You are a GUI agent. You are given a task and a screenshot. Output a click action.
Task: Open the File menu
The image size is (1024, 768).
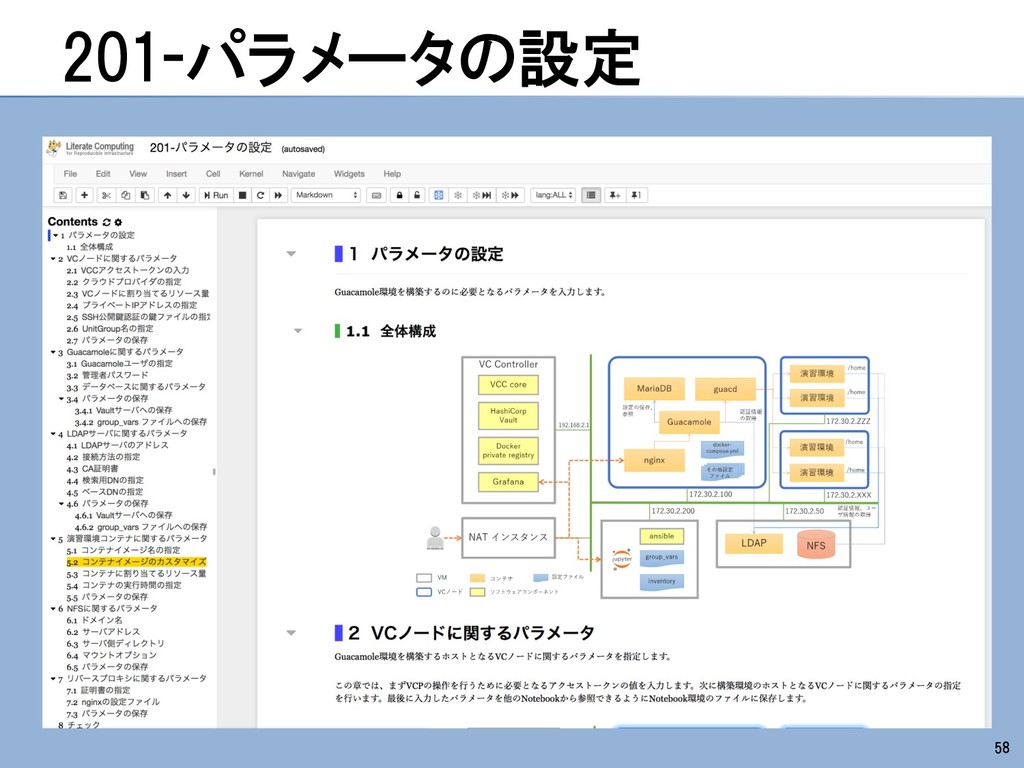pos(71,174)
